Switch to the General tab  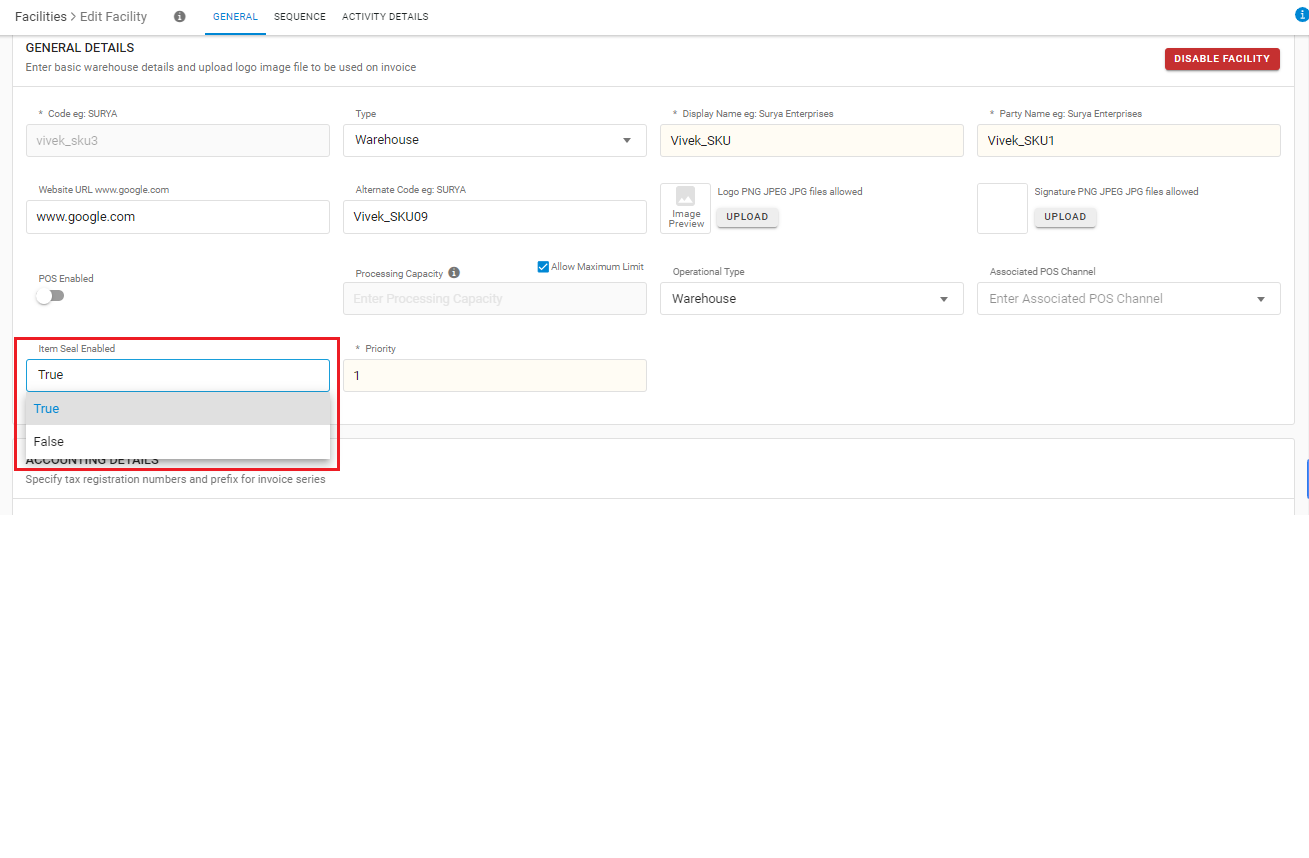(235, 17)
